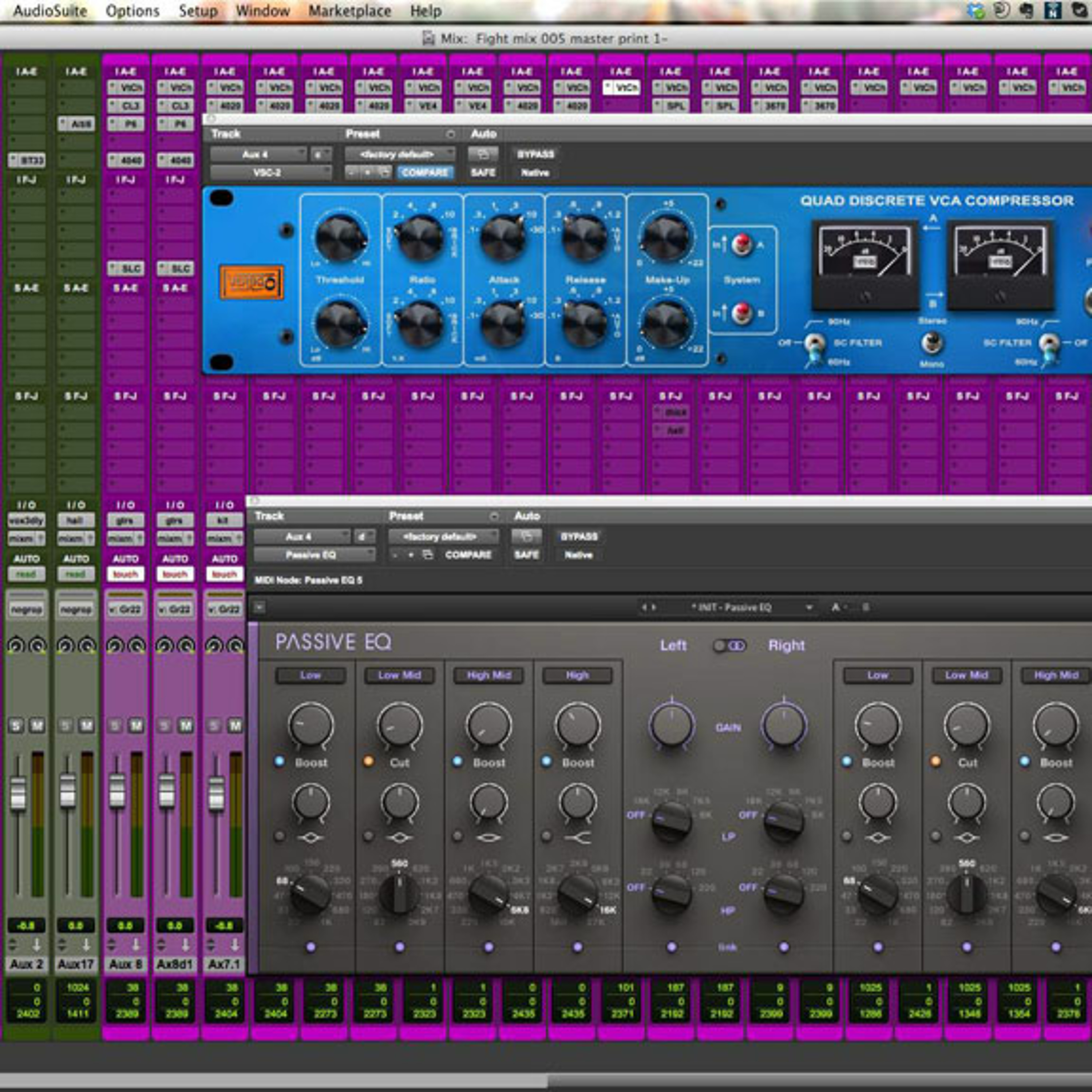Open the AudioSuite menu
Image resolution: width=1092 pixels, height=1092 pixels.
[50, 11]
